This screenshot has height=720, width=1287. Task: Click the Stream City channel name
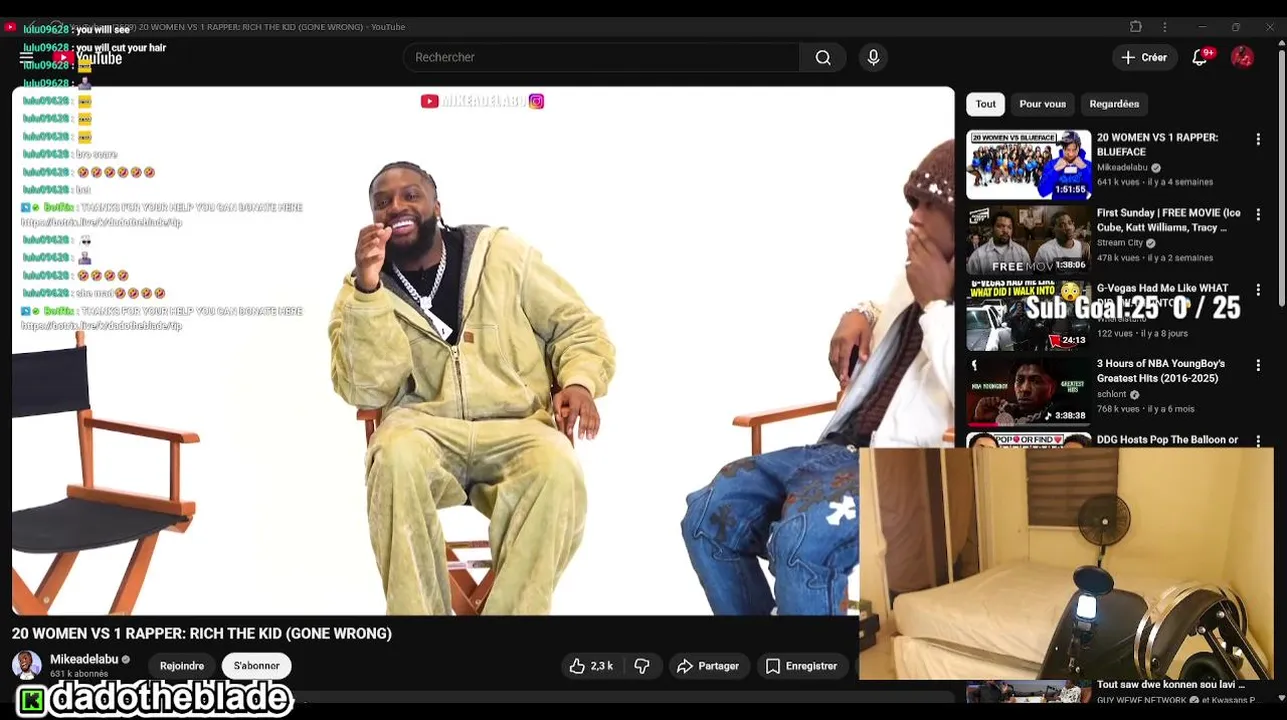1120,243
